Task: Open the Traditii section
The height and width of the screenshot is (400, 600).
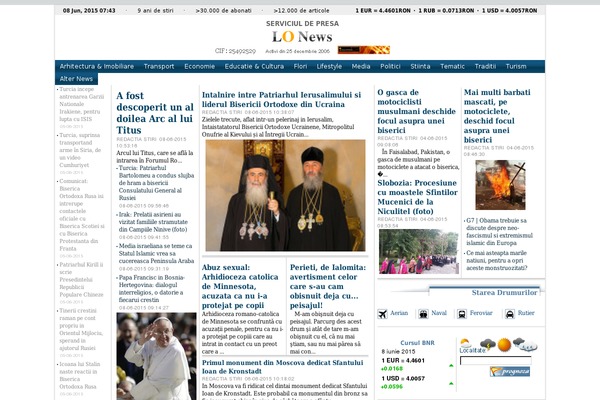Action: pos(485,66)
